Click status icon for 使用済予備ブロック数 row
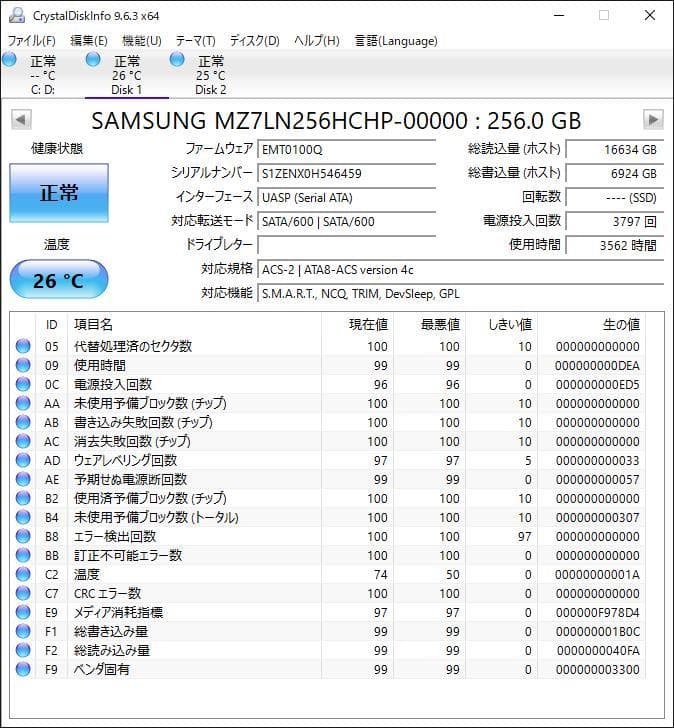This screenshot has height=728, width=674. (23, 498)
